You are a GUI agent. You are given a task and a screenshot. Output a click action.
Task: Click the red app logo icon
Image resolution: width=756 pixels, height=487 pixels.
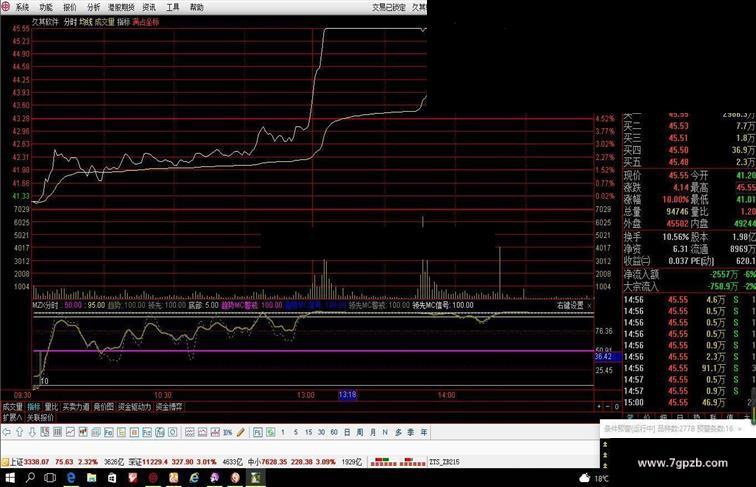(x=6, y=7)
